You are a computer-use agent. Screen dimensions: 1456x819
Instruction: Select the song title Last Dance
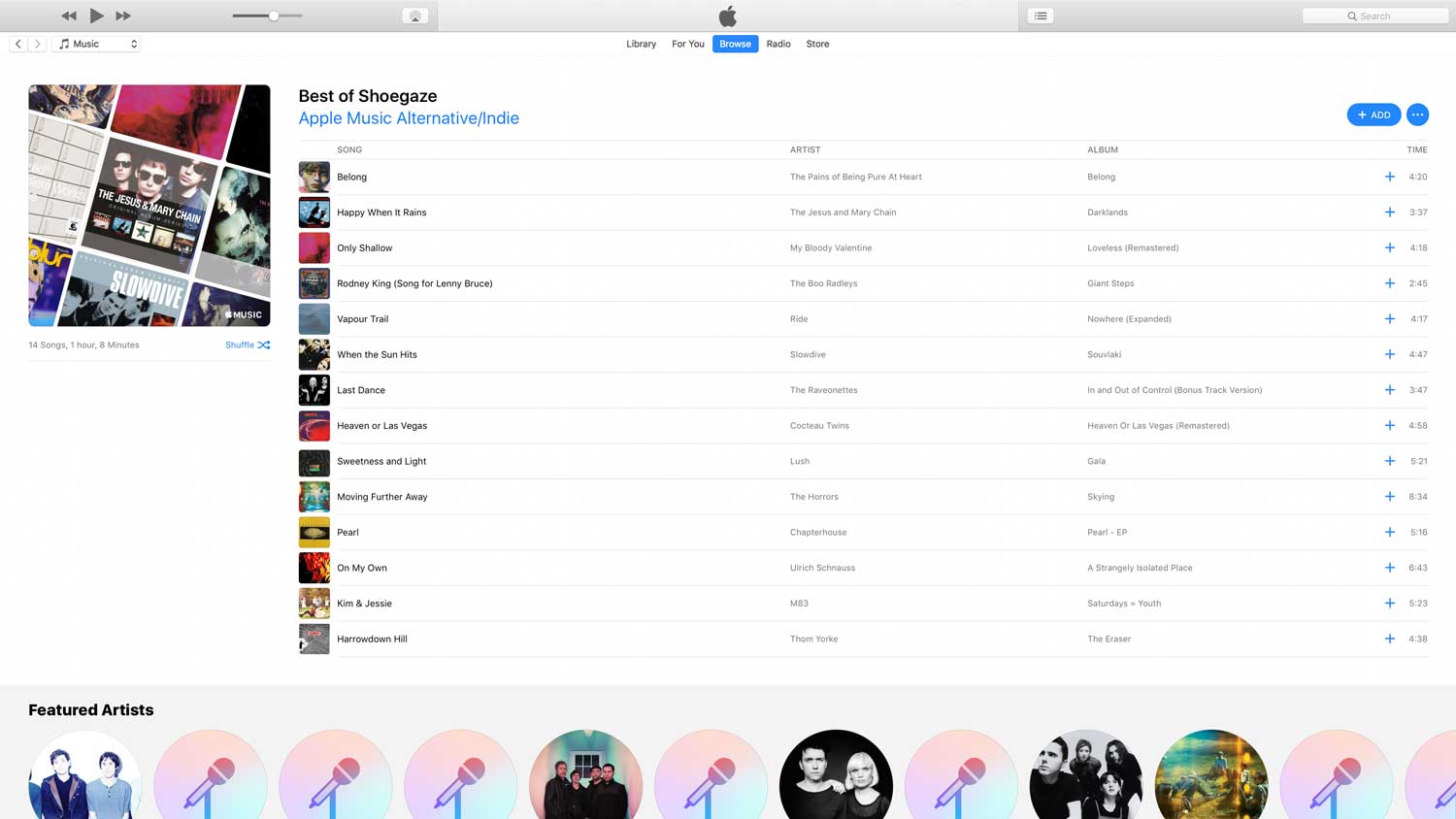361,390
